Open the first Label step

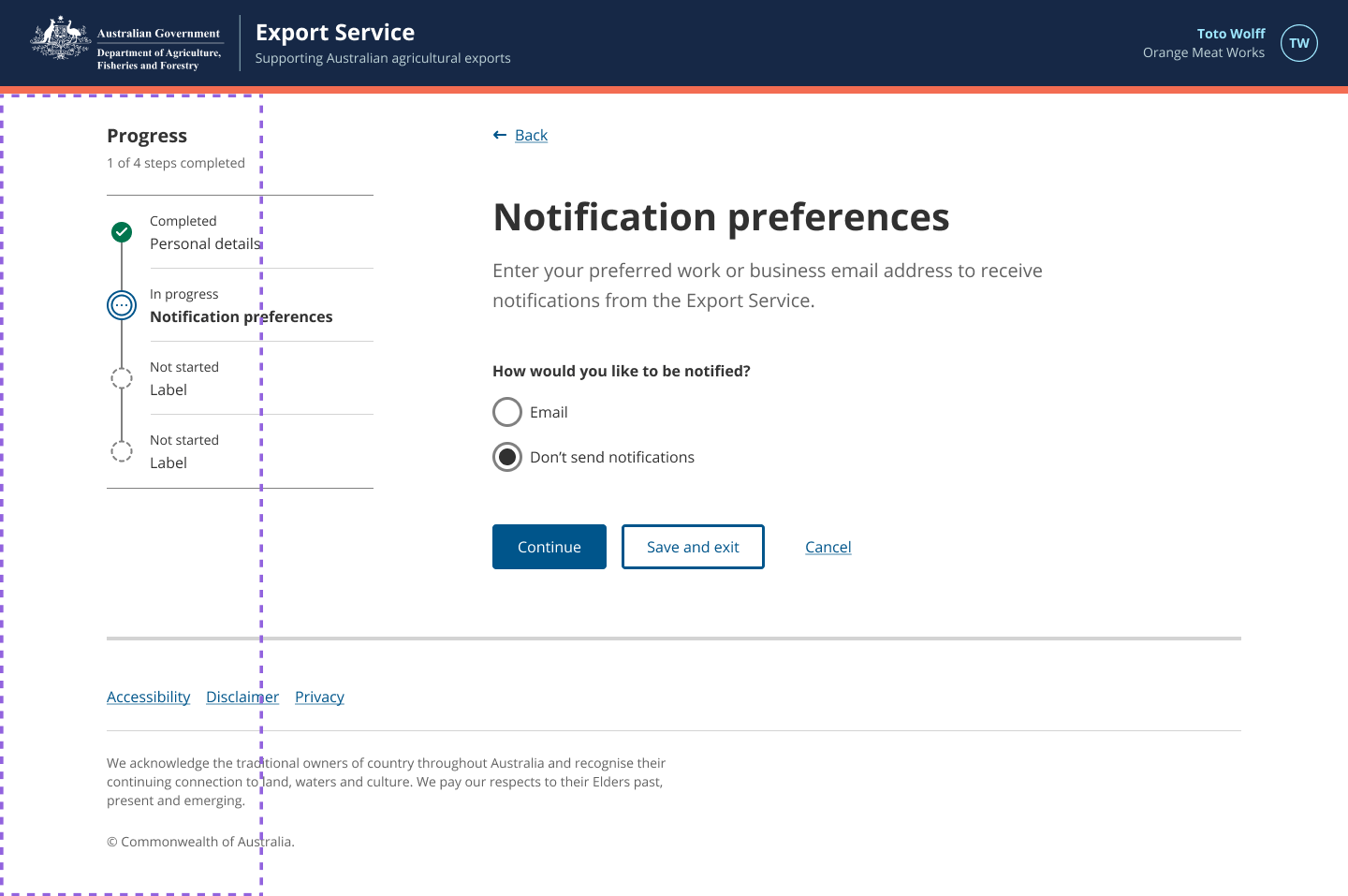click(168, 389)
